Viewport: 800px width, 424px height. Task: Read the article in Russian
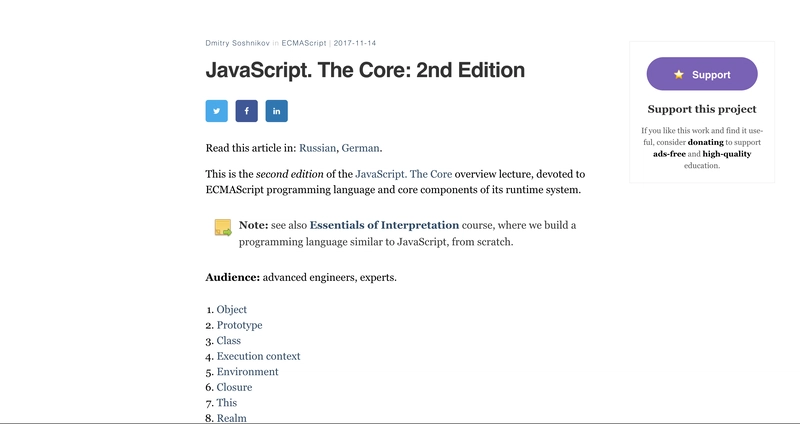(317, 148)
